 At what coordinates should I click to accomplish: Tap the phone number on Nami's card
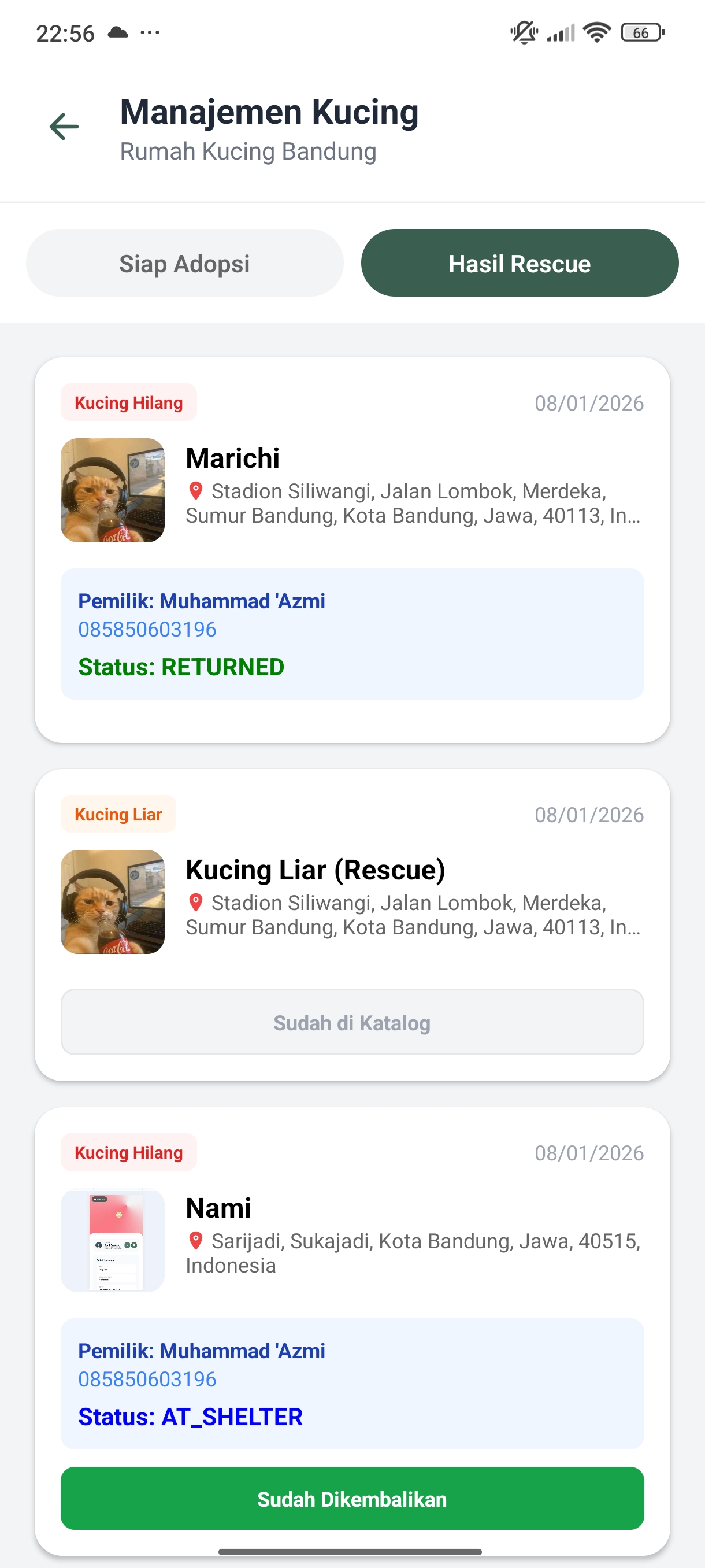coord(147,1380)
